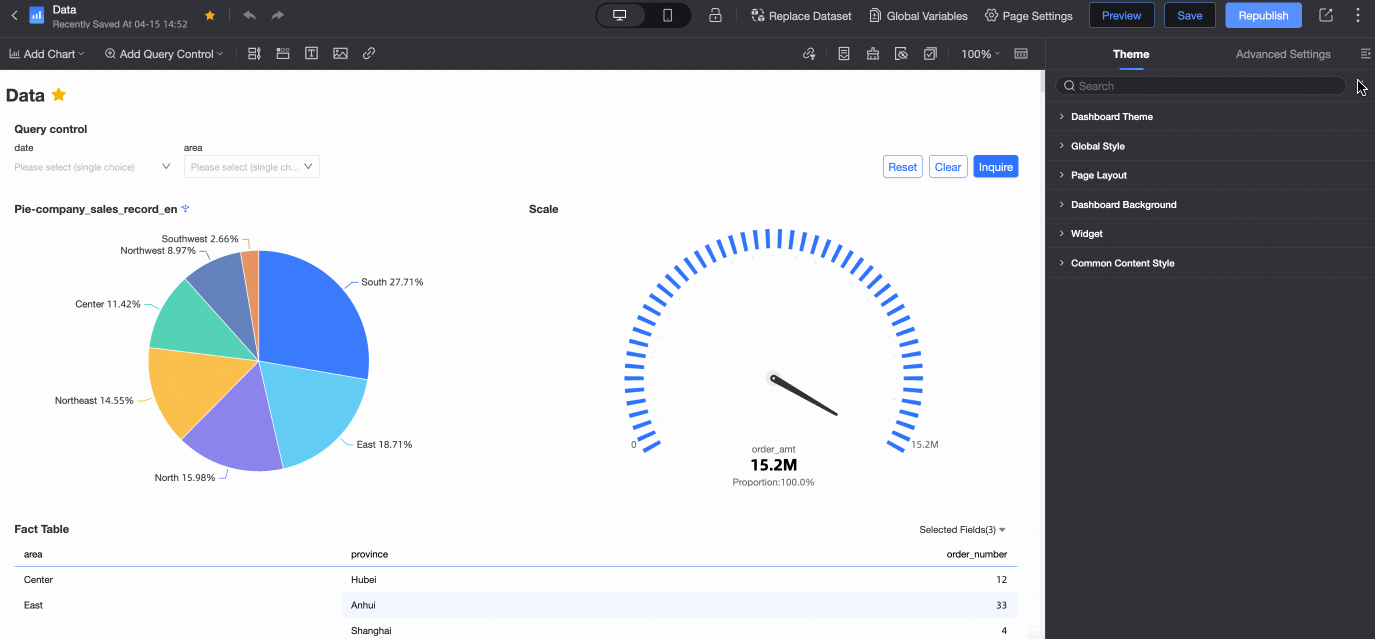Click the province column header
Viewport: 1375px width, 639px height.
pyautogui.click(x=369, y=554)
